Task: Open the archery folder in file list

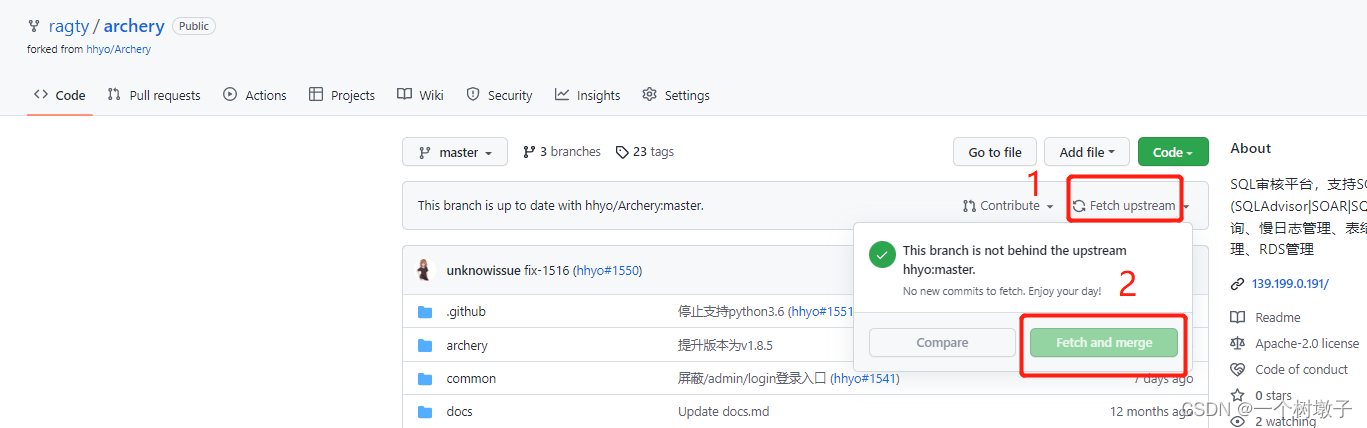Action: pos(467,345)
